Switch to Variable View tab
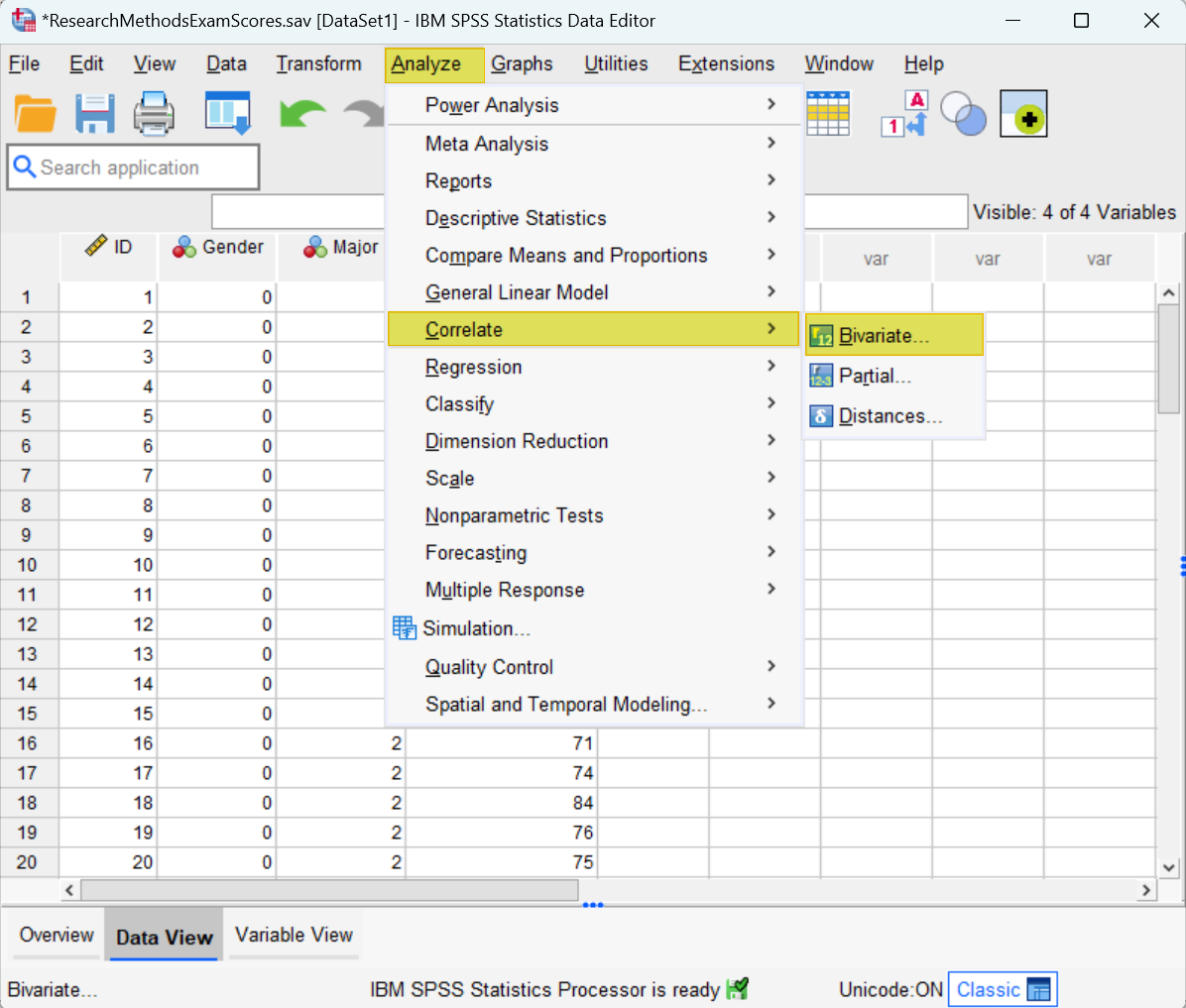This screenshot has height=1008, width=1186. click(x=294, y=936)
